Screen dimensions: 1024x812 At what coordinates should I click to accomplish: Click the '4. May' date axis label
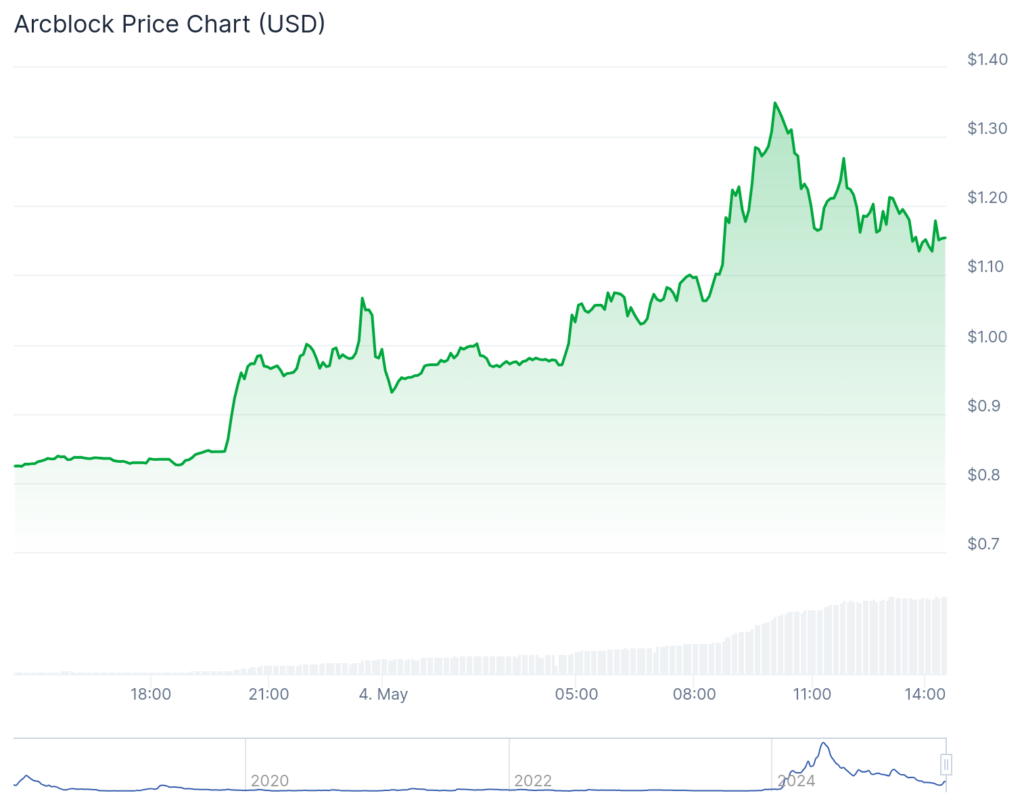point(384,694)
